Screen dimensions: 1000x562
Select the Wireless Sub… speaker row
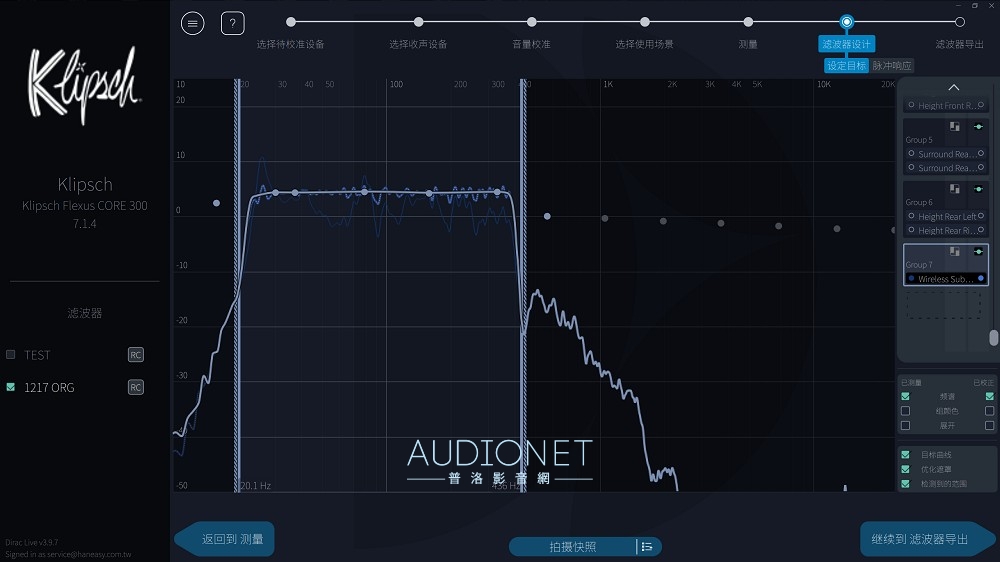pyautogui.click(x=946, y=279)
